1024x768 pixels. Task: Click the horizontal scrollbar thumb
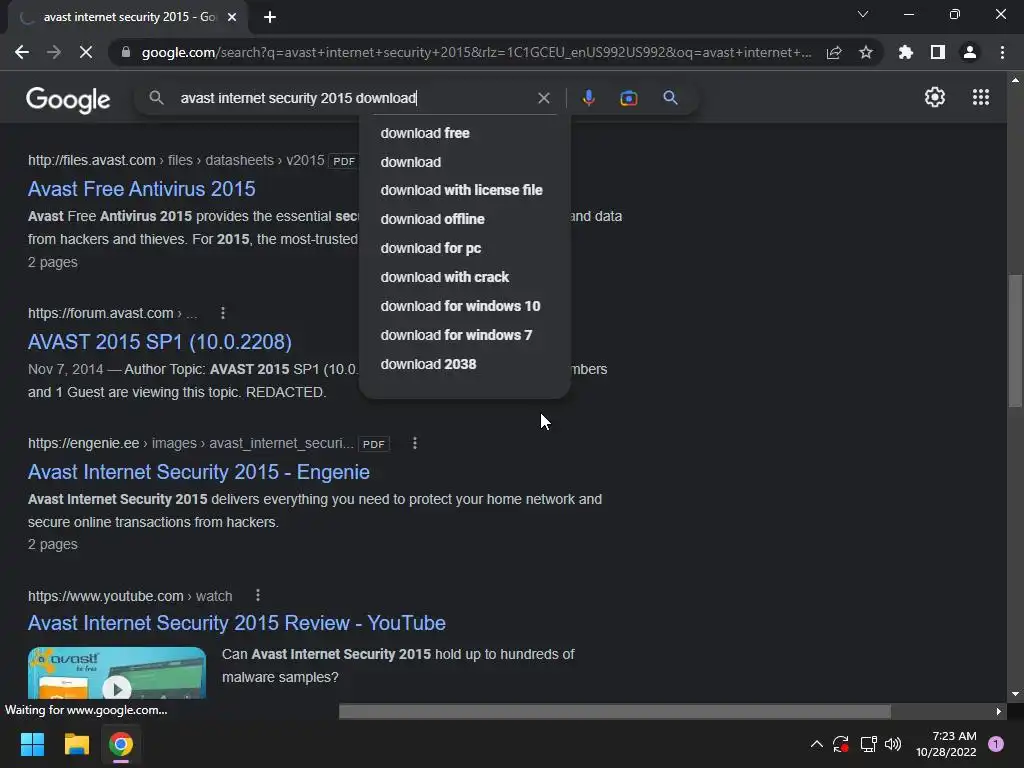(x=615, y=711)
